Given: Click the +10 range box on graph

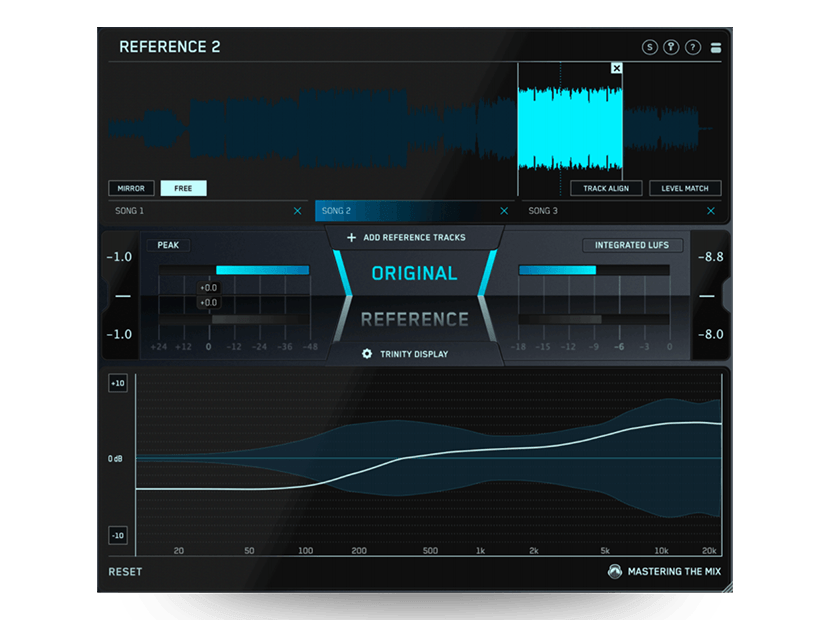Looking at the screenshot, I should point(118,383).
